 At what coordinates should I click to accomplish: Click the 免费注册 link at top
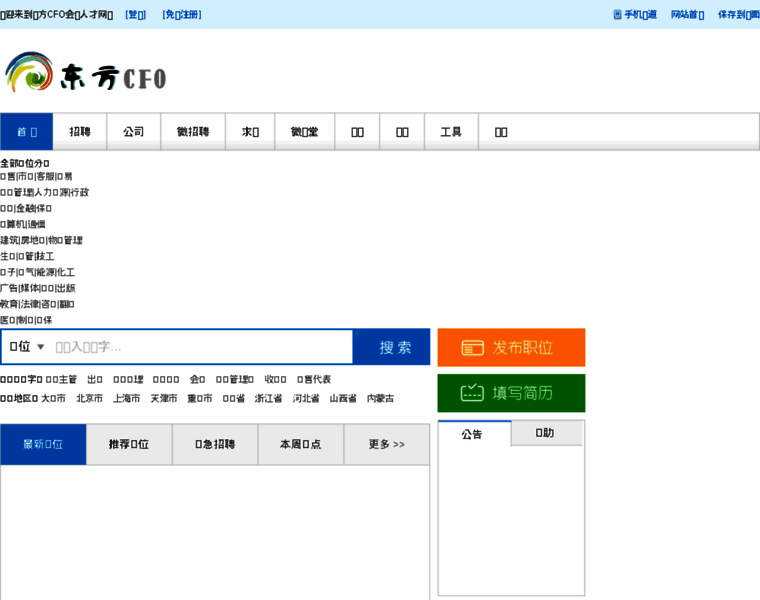[182, 15]
